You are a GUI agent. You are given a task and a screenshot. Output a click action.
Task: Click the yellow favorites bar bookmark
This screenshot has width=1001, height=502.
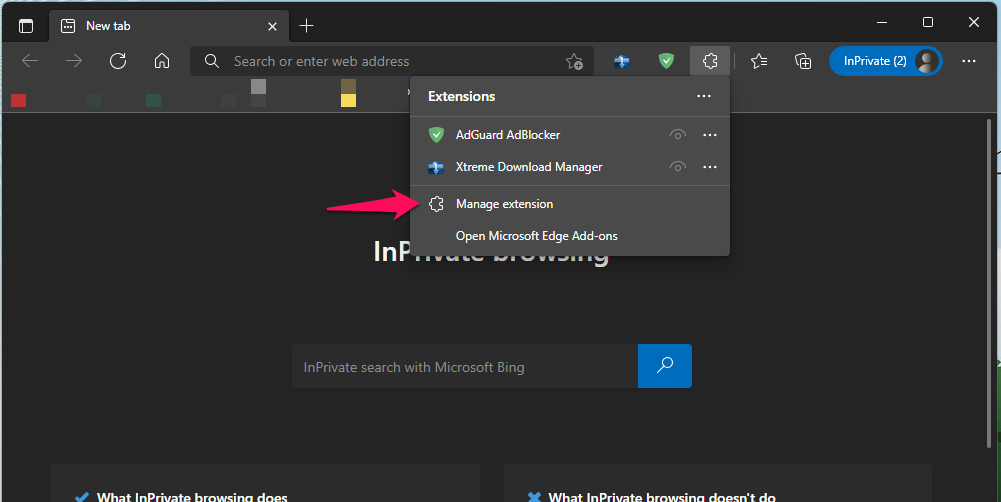[348, 100]
